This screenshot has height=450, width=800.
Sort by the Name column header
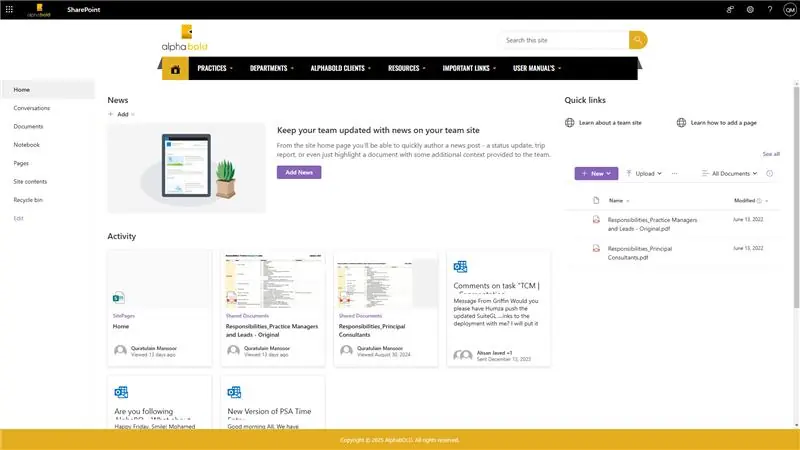619,201
